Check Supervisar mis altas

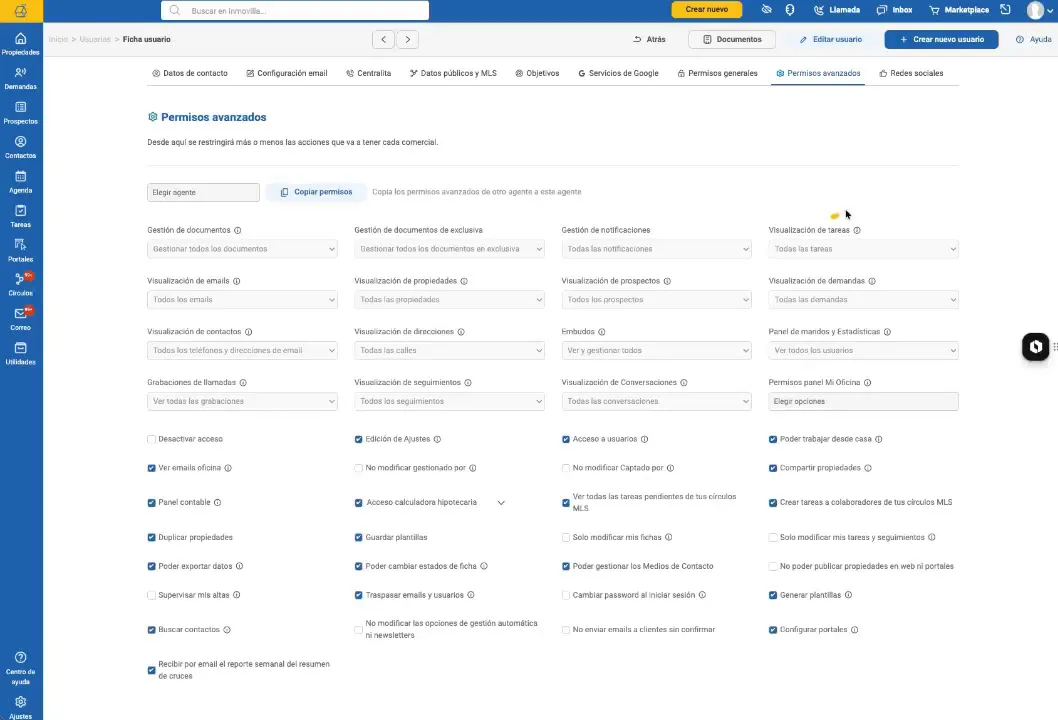[151, 595]
